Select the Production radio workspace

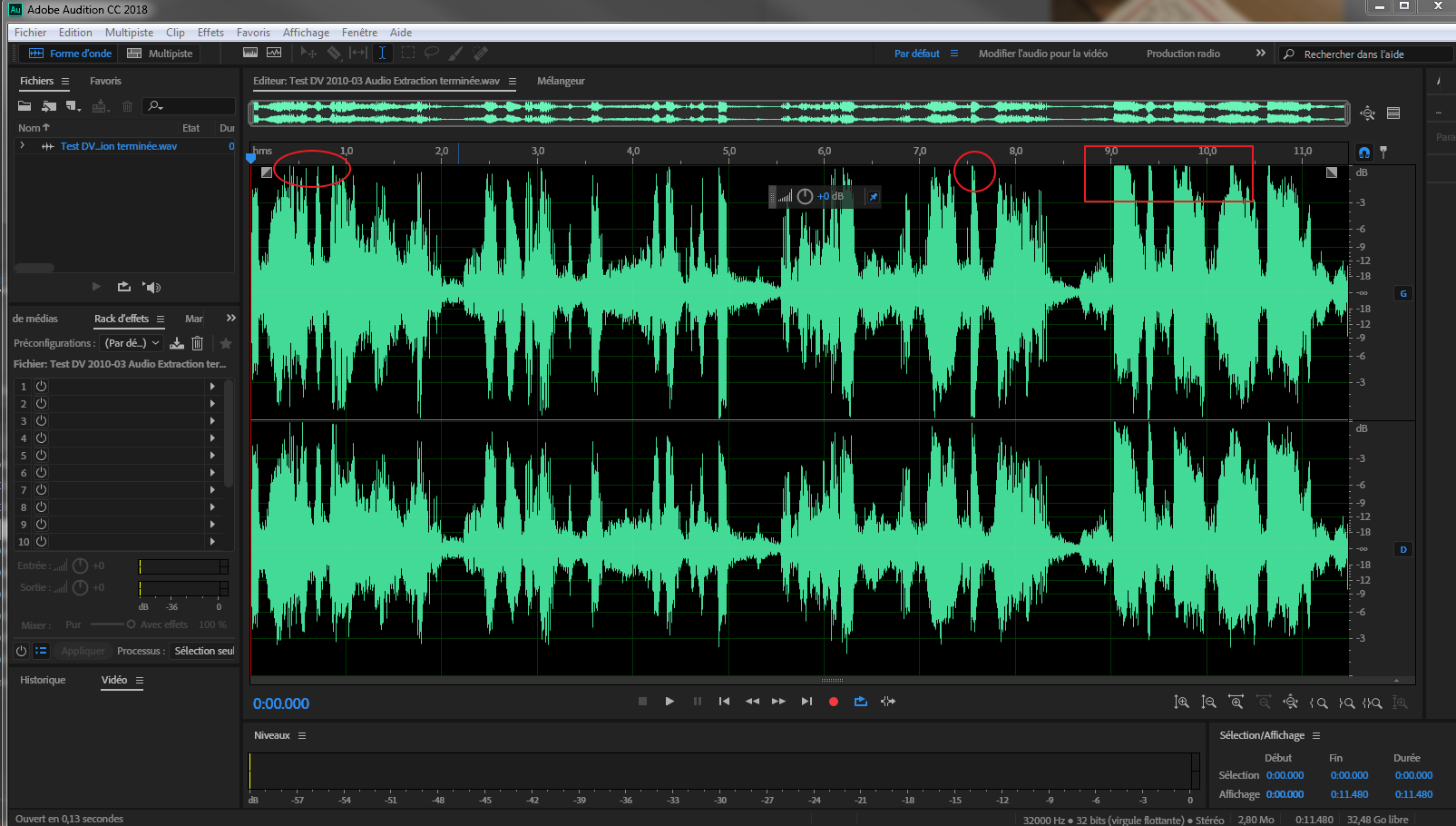click(x=1182, y=54)
